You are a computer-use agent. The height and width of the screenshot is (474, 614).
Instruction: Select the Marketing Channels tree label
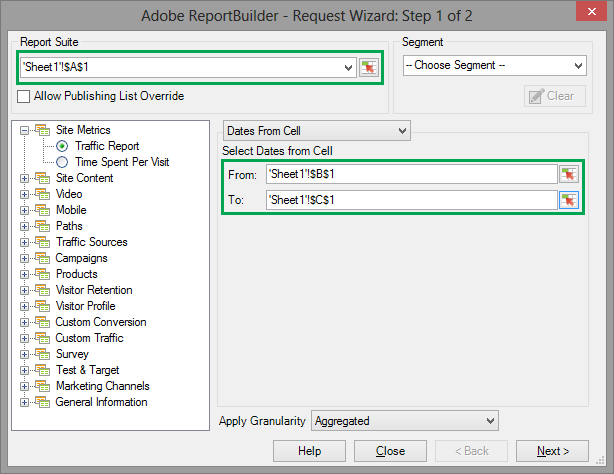click(103, 386)
